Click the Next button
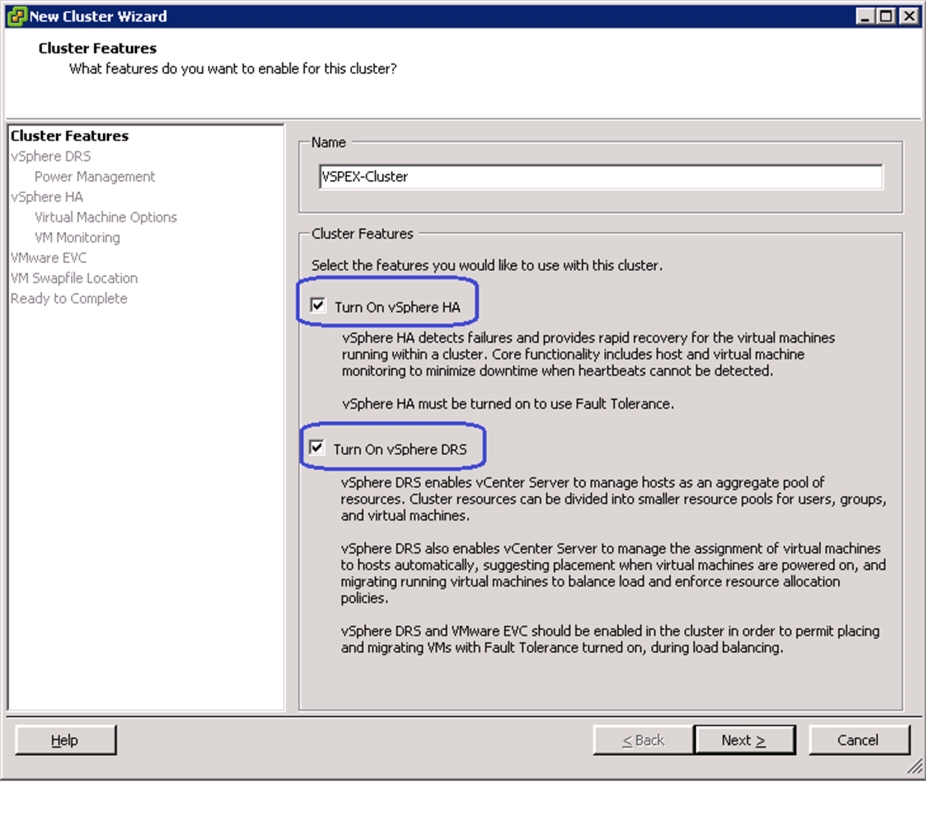Viewport: 938px width, 825px height. (x=744, y=740)
